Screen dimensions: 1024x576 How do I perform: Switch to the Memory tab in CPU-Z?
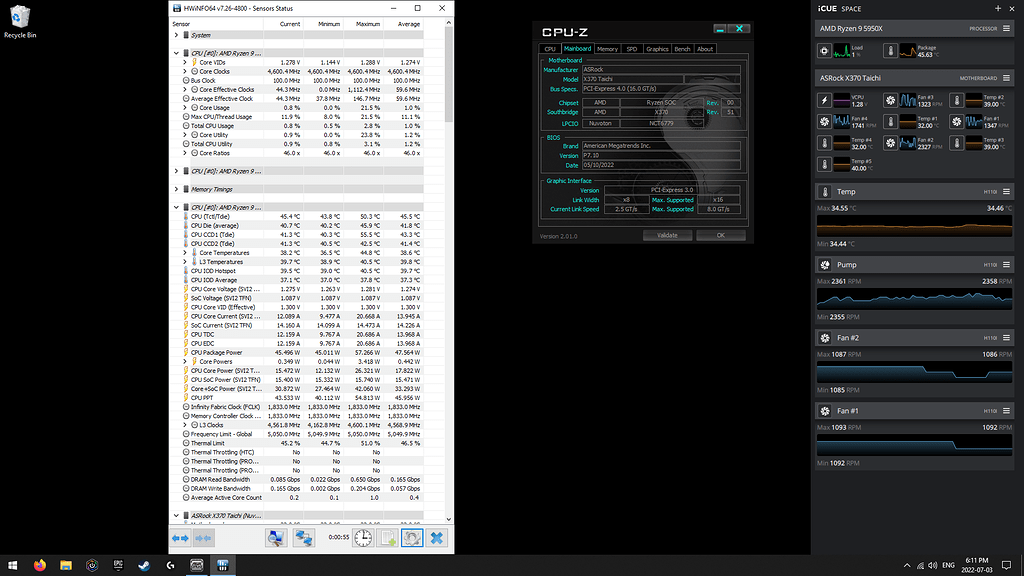607,49
